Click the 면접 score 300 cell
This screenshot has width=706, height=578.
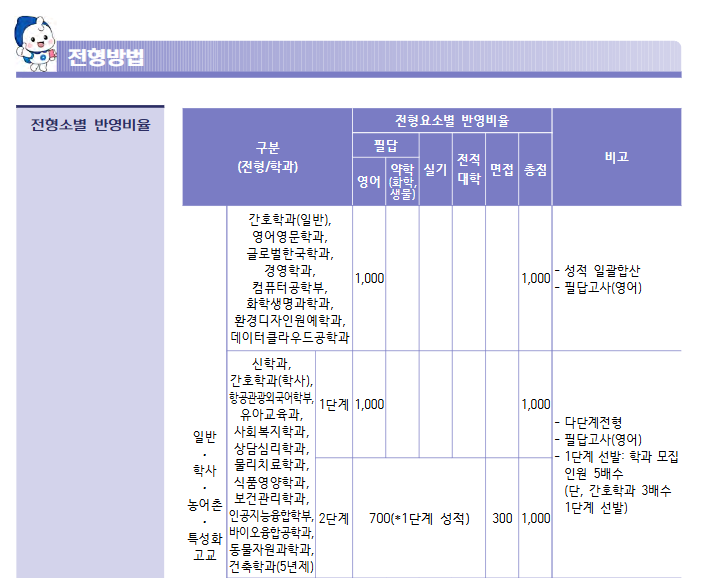pyautogui.click(x=502, y=518)
